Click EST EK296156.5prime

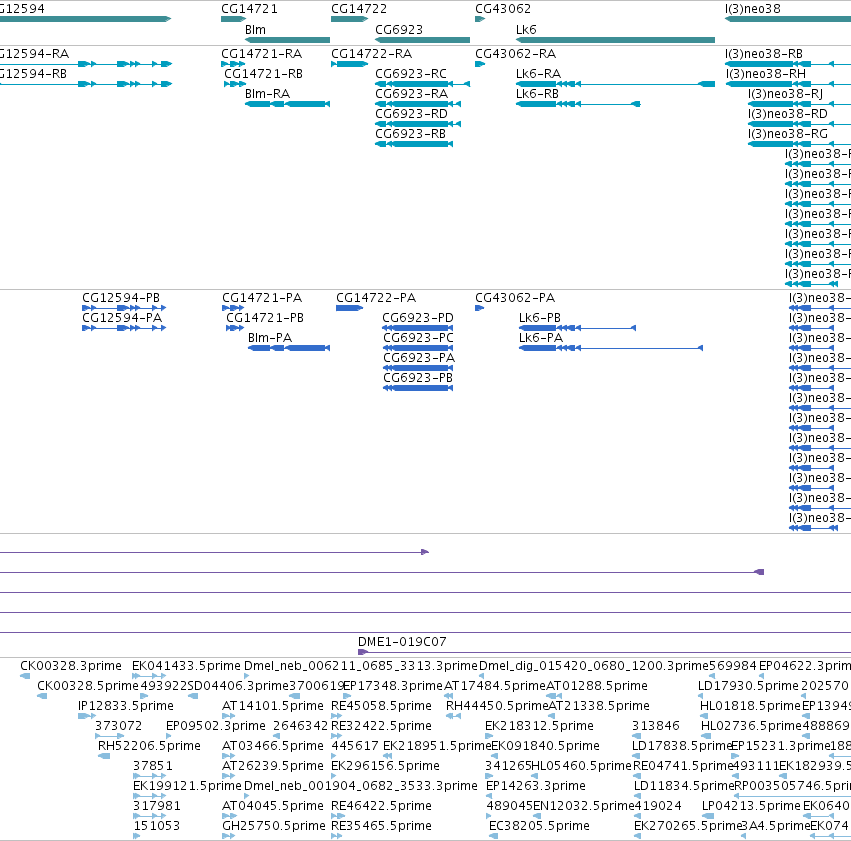(x=385, y=766)
